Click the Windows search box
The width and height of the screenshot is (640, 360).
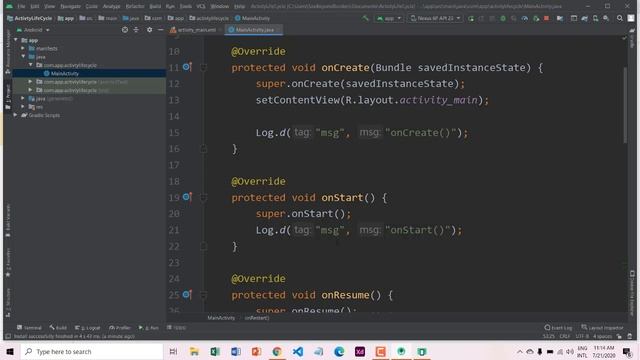91,351
